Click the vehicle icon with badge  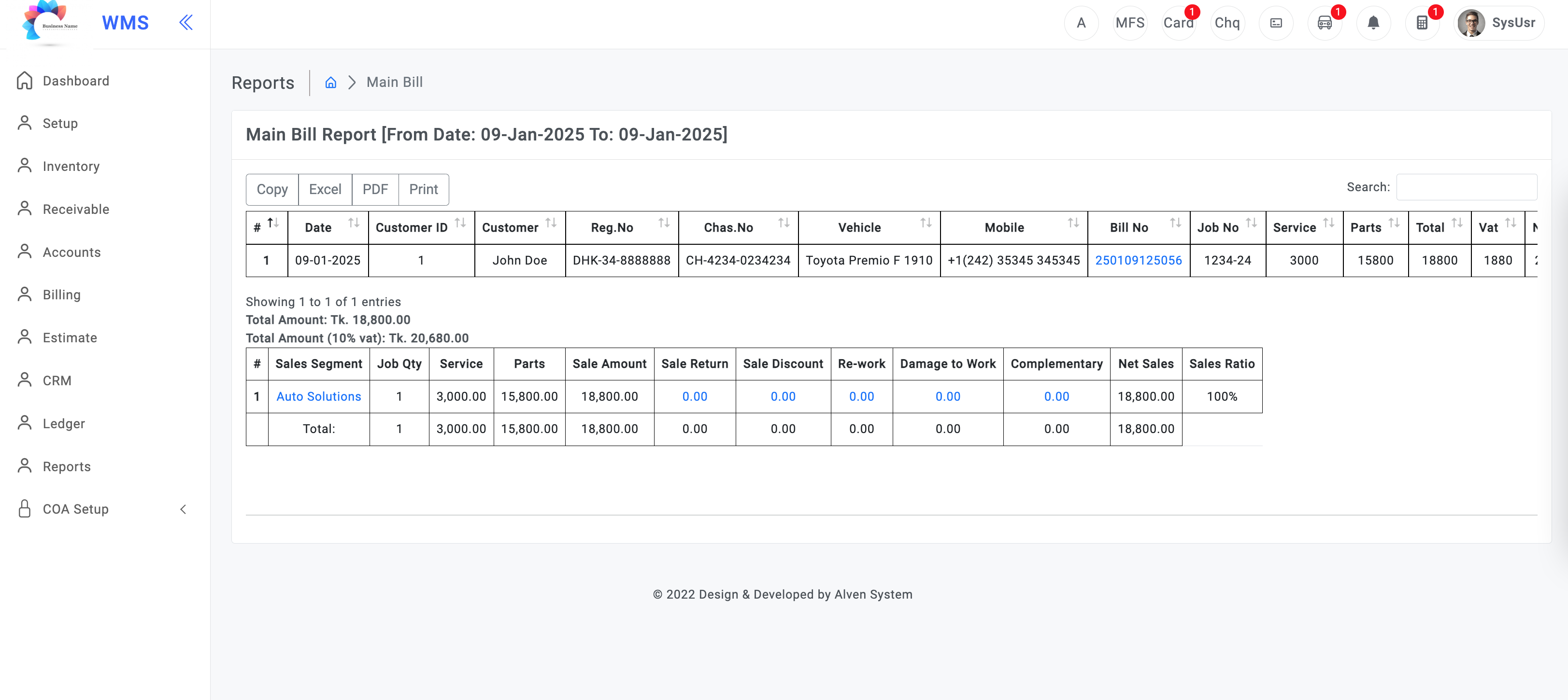[1325, 23]
